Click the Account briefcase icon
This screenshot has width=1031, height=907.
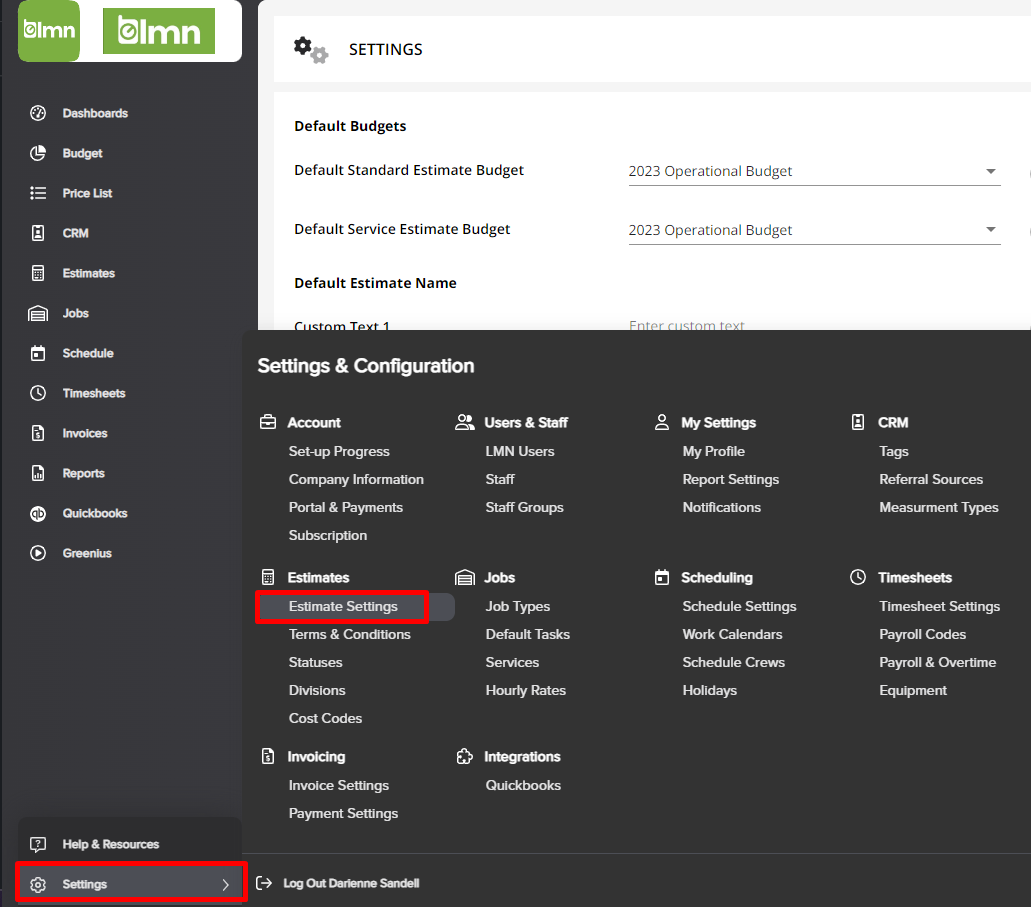tap(268, 422)
